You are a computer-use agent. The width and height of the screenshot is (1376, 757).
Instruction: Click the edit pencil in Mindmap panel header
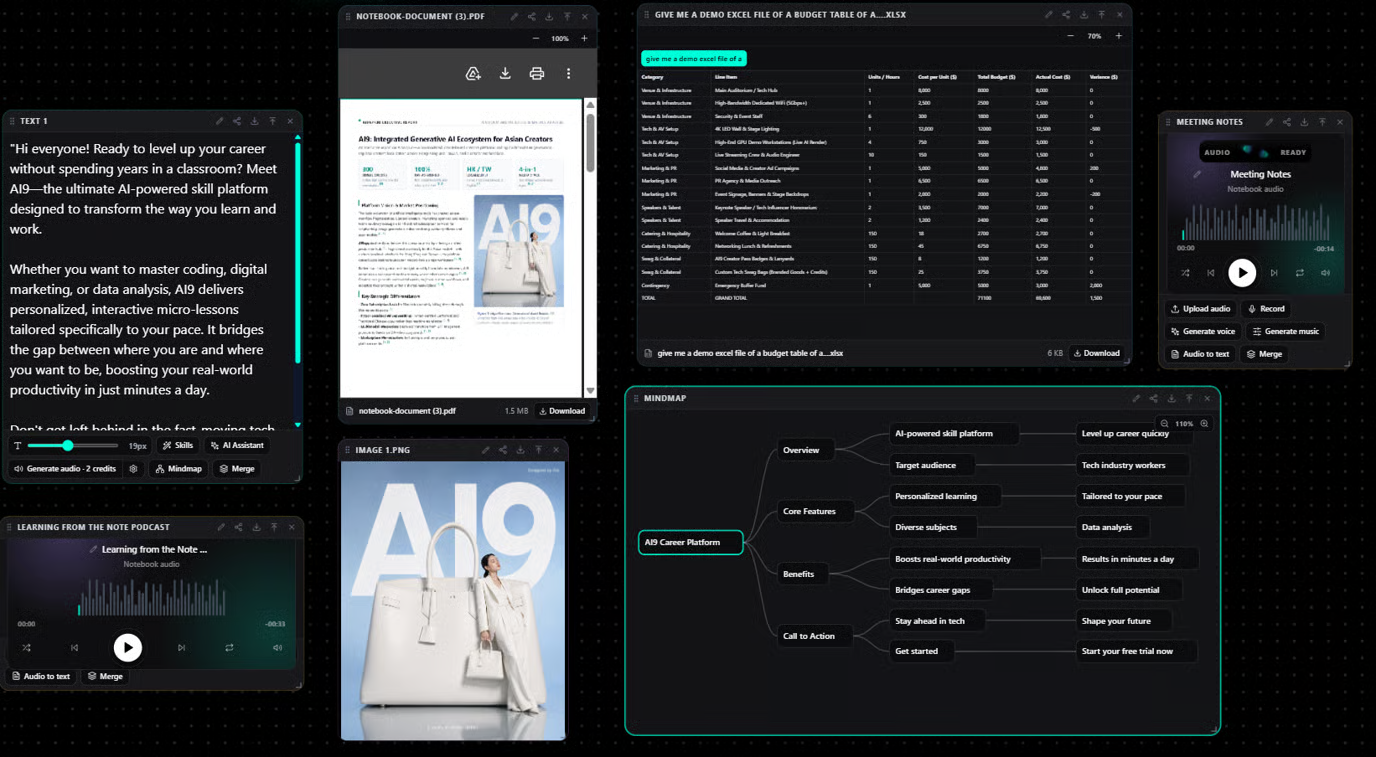[x=1136, y=398]
